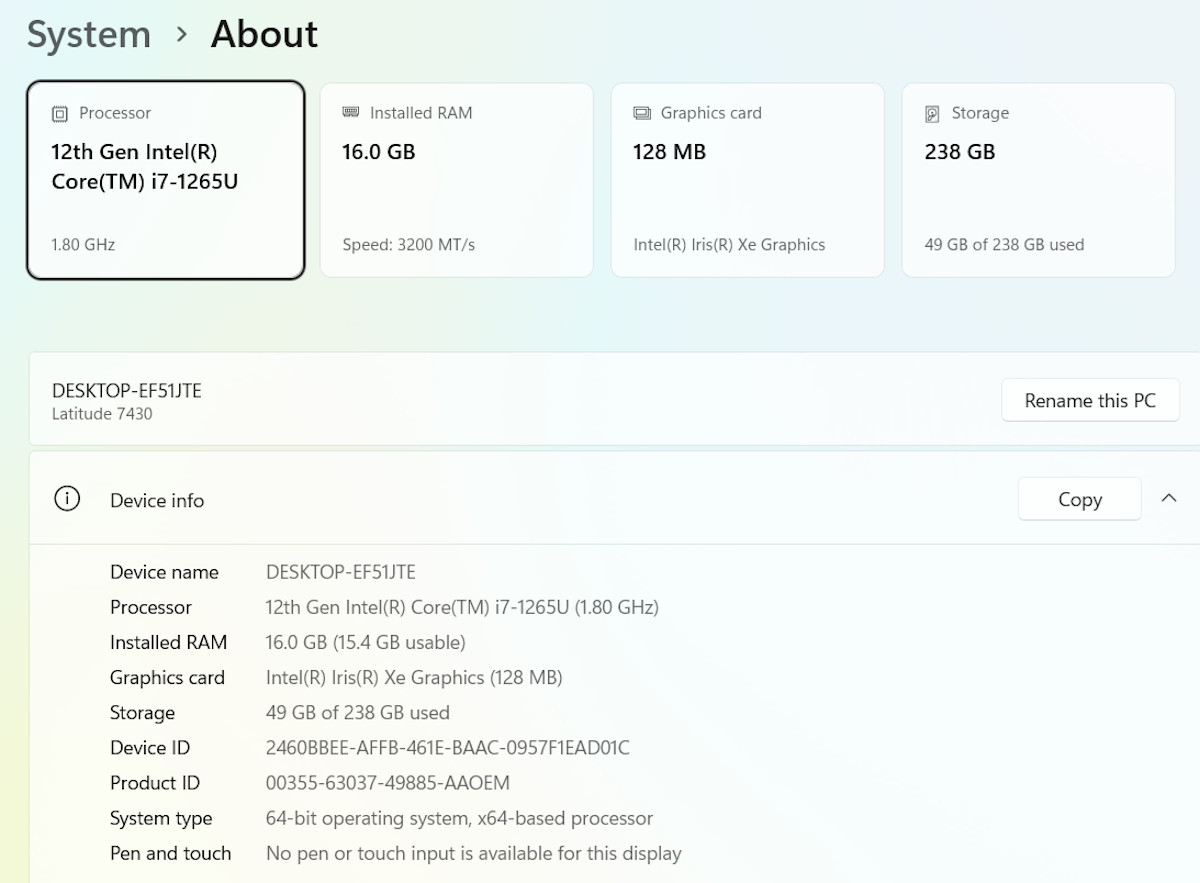
Task: Click 16.0 GB (15.4 GB usable) value
Action: [x=366, y=642]
